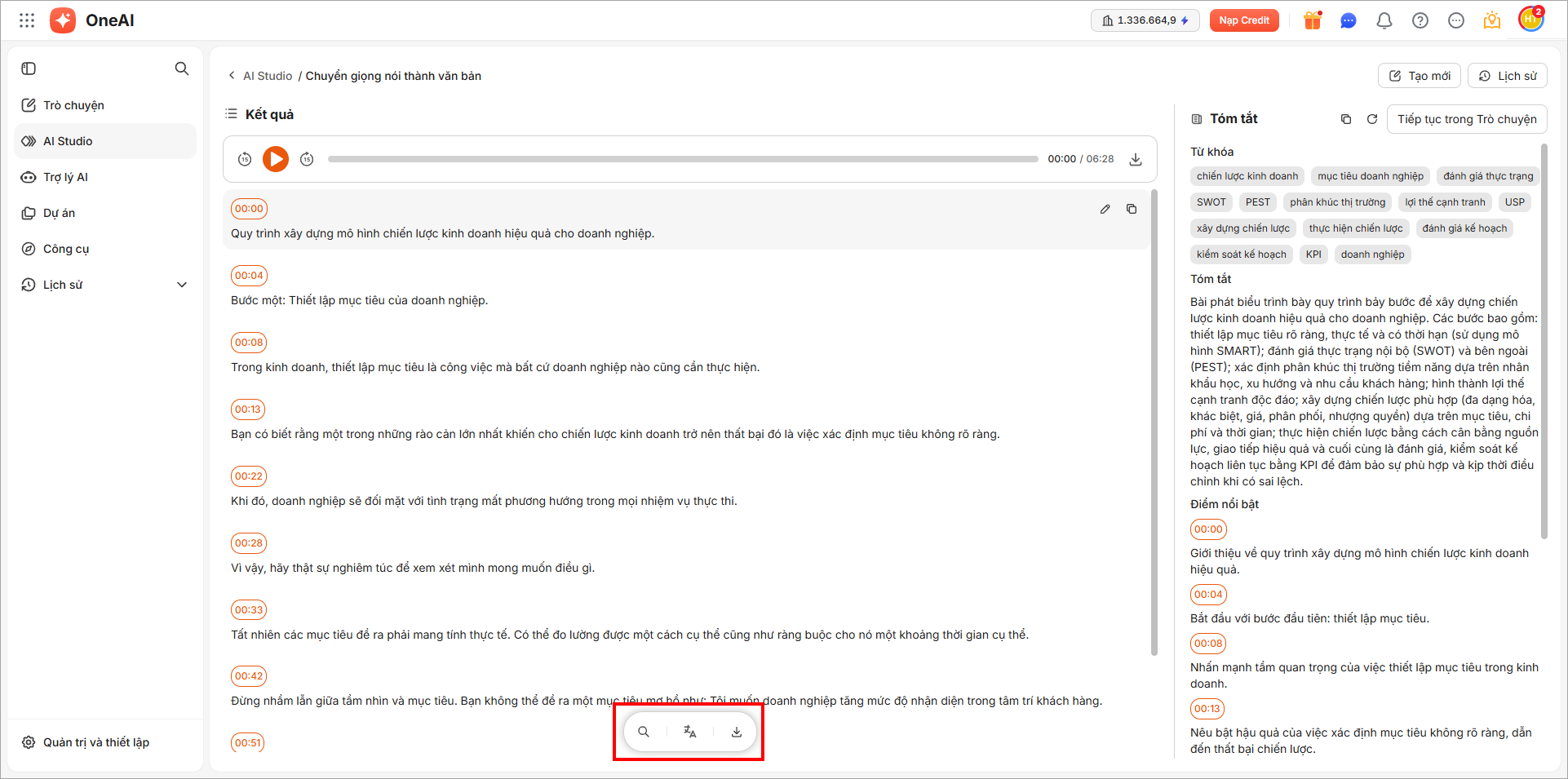The image size is (1568, 779).
Task: Click the 00:13 timestamp under Điểm nổi bật
Action: coord(1207,709)
